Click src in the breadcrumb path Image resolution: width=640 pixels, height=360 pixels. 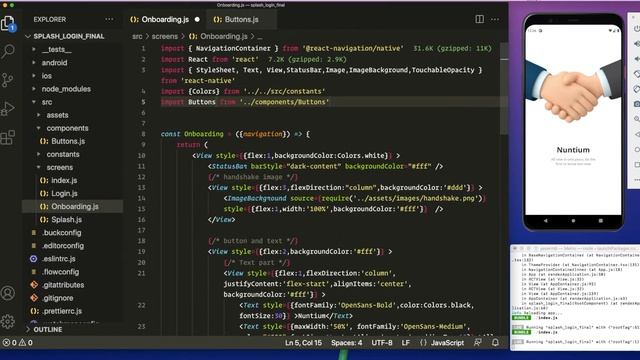pyautogui.click(x=137, y=36)
